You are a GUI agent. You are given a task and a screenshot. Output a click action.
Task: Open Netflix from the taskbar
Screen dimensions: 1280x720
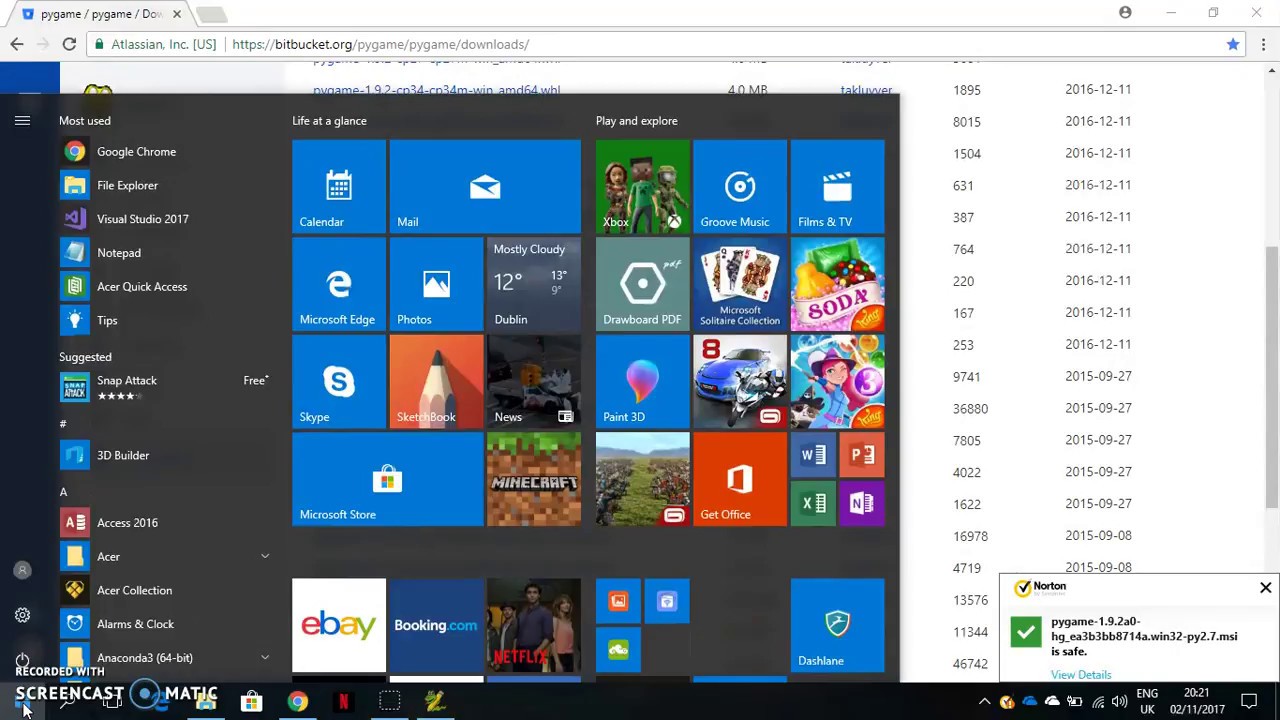pyautogui.click(x=343, y=701)
